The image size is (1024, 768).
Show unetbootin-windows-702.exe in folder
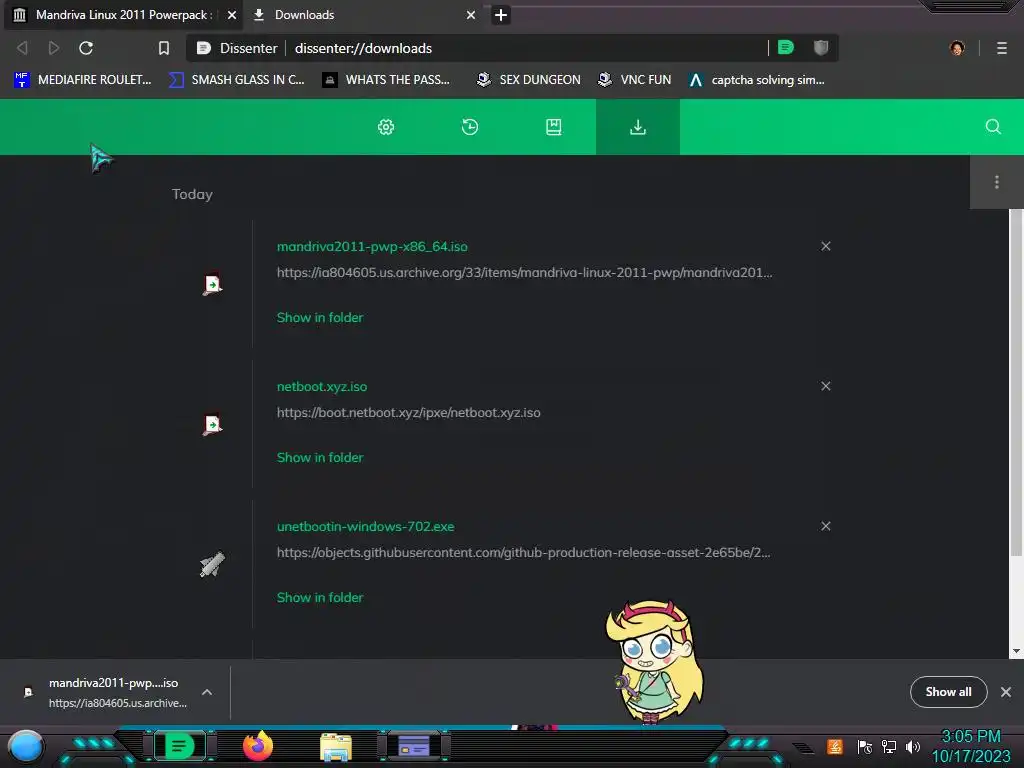pyautogui.click(x=320, y=598)
